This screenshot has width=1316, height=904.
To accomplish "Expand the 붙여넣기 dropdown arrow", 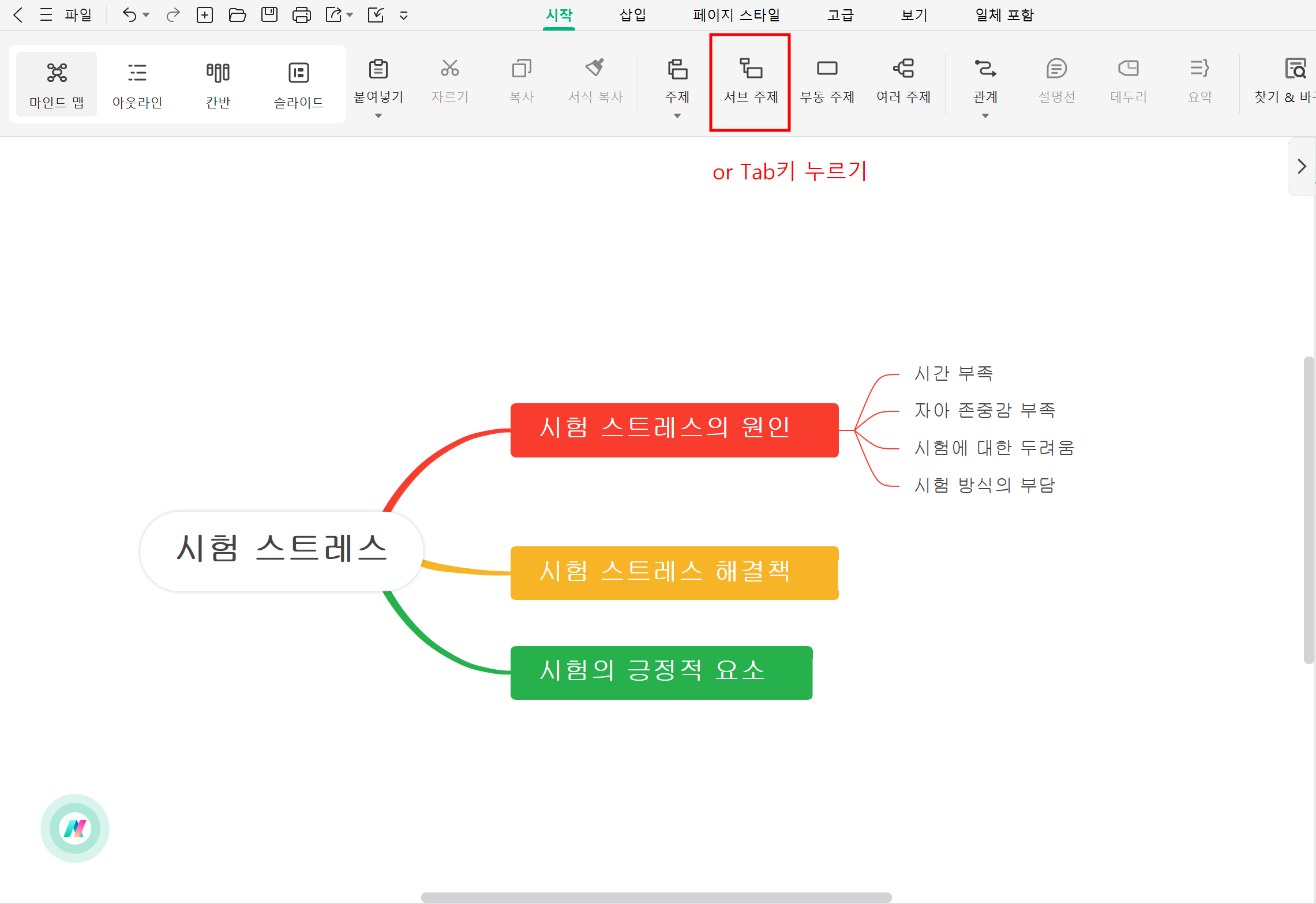I will [378, 116].
